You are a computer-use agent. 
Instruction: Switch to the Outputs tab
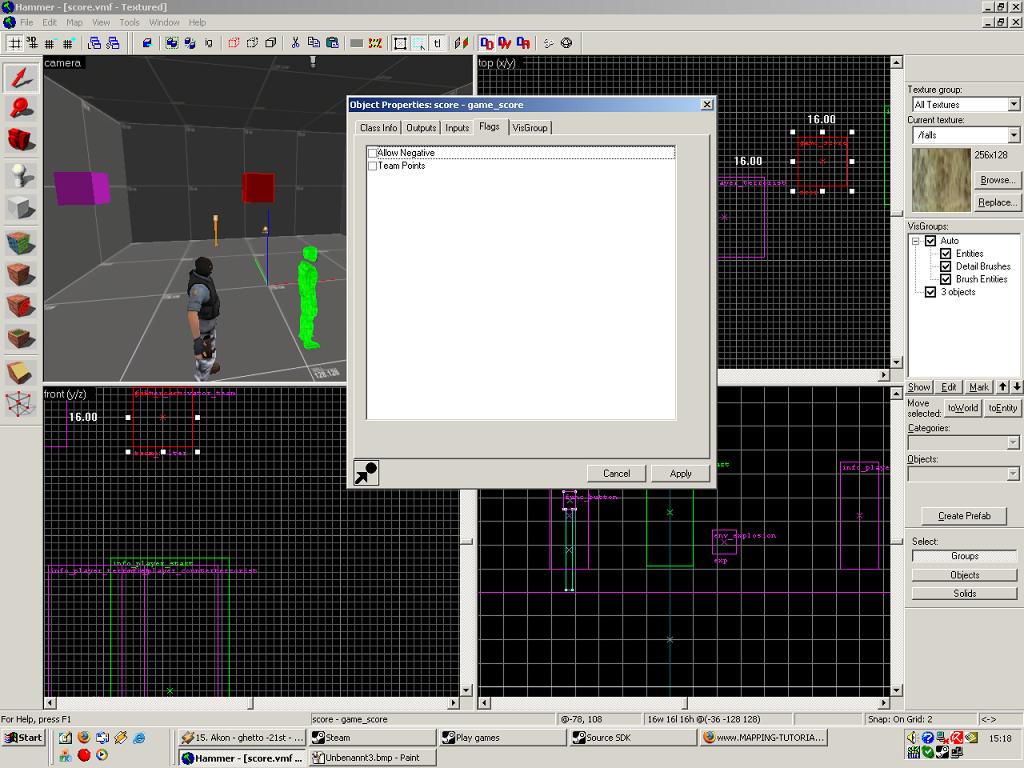click(x=421, y=128)
